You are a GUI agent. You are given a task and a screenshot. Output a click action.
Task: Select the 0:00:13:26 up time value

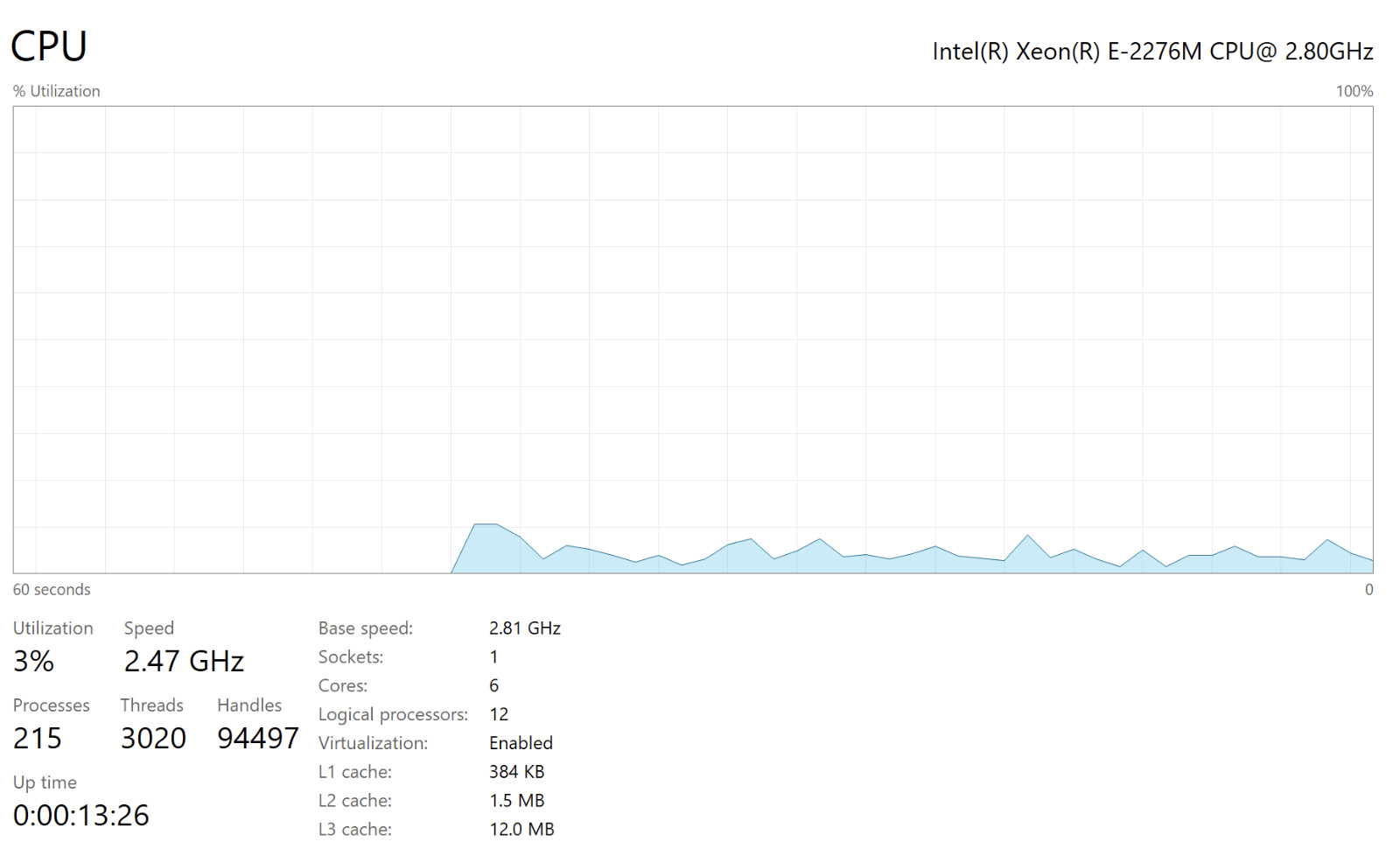pos(81,816)
